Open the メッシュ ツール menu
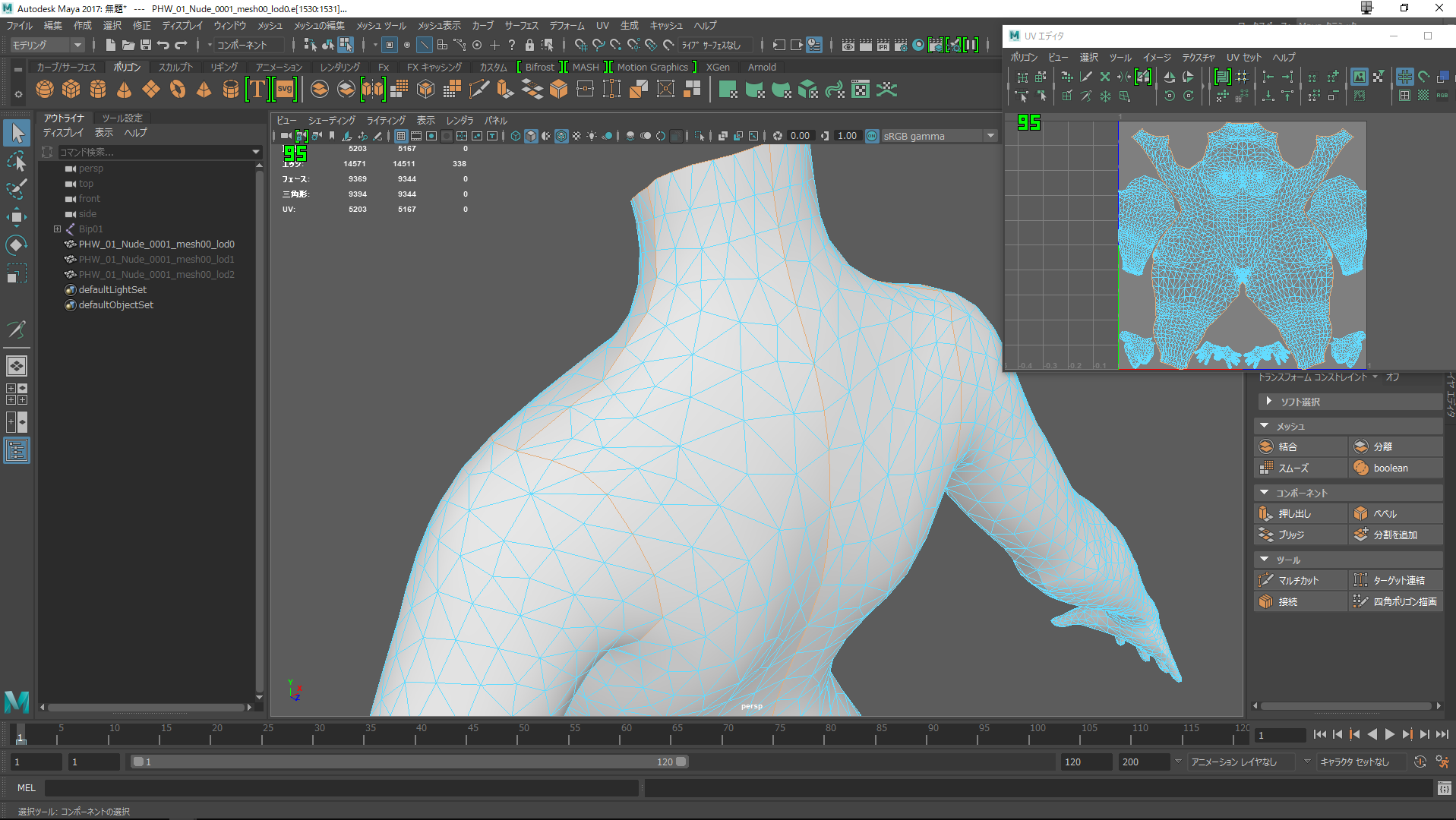Image resolution: width=1456 pixels, height=820 pixels. click(381, 26)
